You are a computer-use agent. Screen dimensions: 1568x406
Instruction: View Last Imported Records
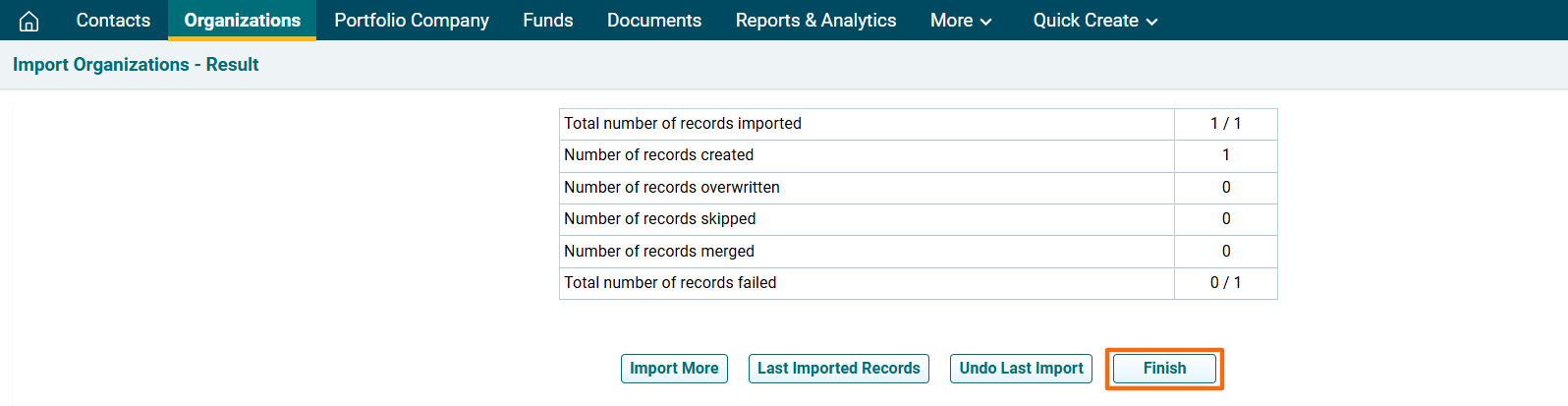pyautogui.click(x=838, y=368)
